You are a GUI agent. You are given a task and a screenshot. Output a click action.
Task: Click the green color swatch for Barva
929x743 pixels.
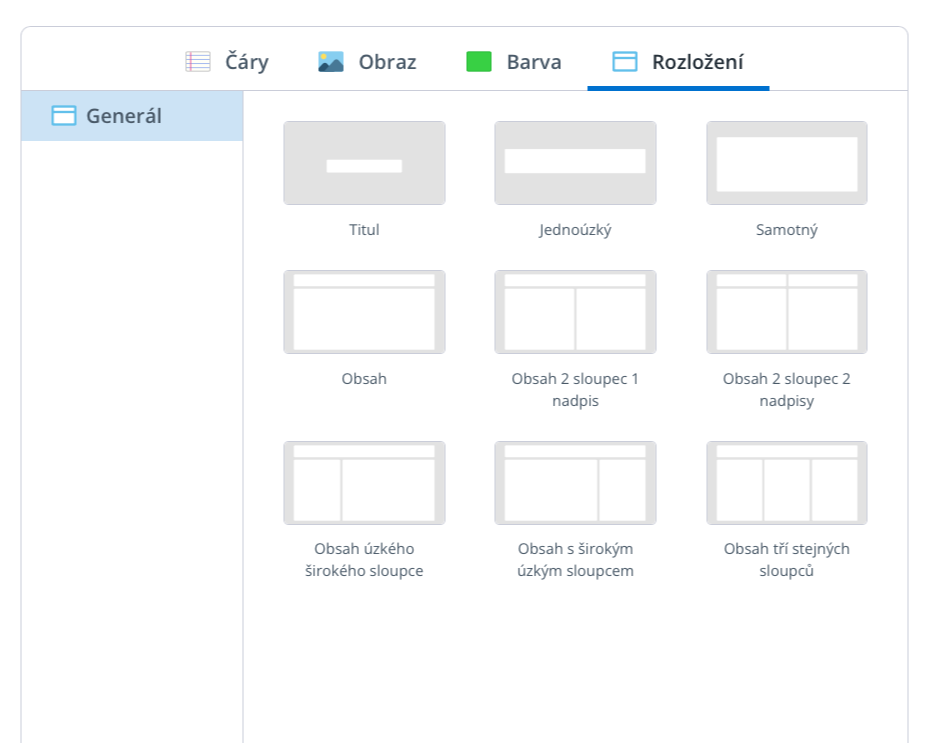click(x=479, y=62)
